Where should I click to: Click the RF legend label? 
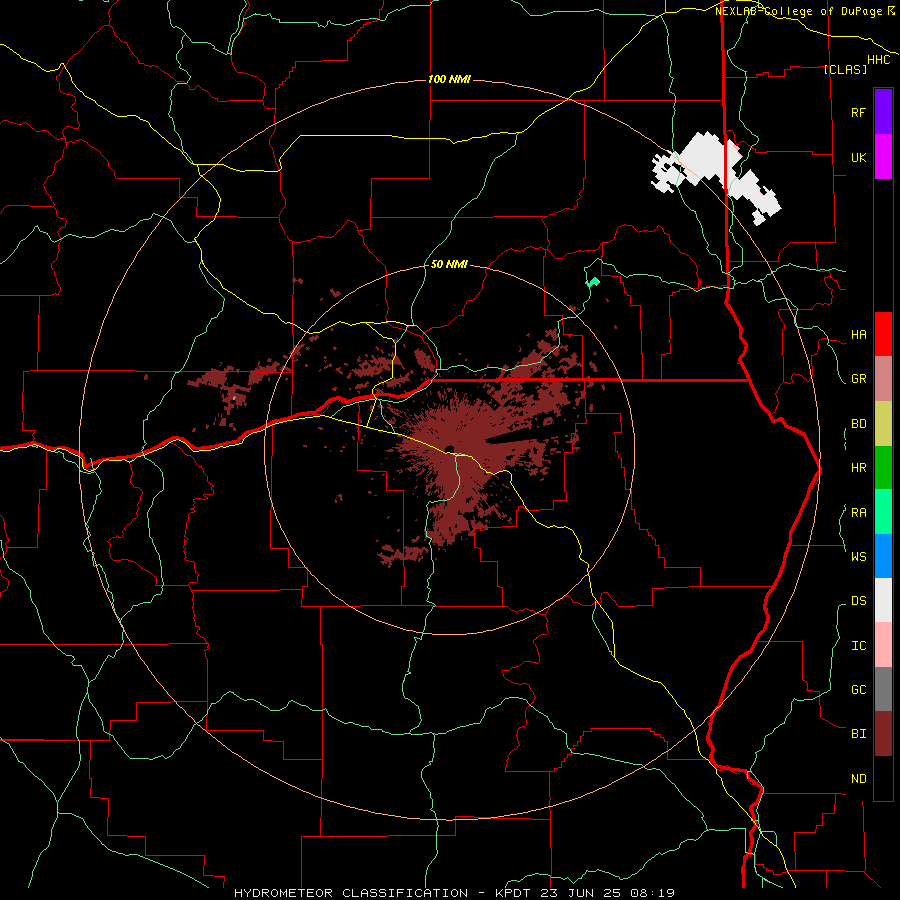coord(858,112)
